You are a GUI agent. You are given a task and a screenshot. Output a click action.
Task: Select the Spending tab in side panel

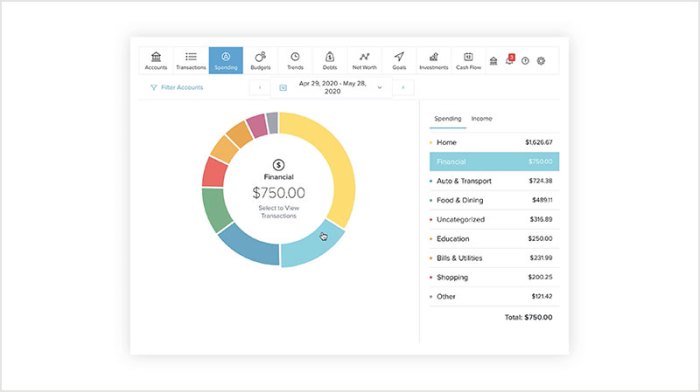click(448, 119)
